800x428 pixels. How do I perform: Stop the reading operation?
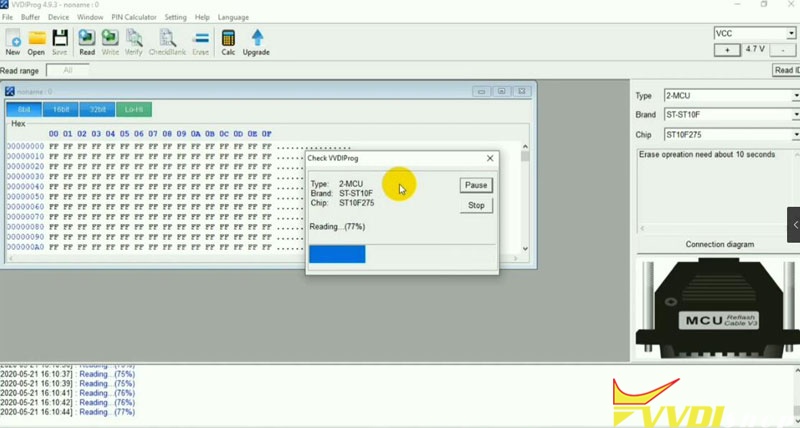point(476,205)
